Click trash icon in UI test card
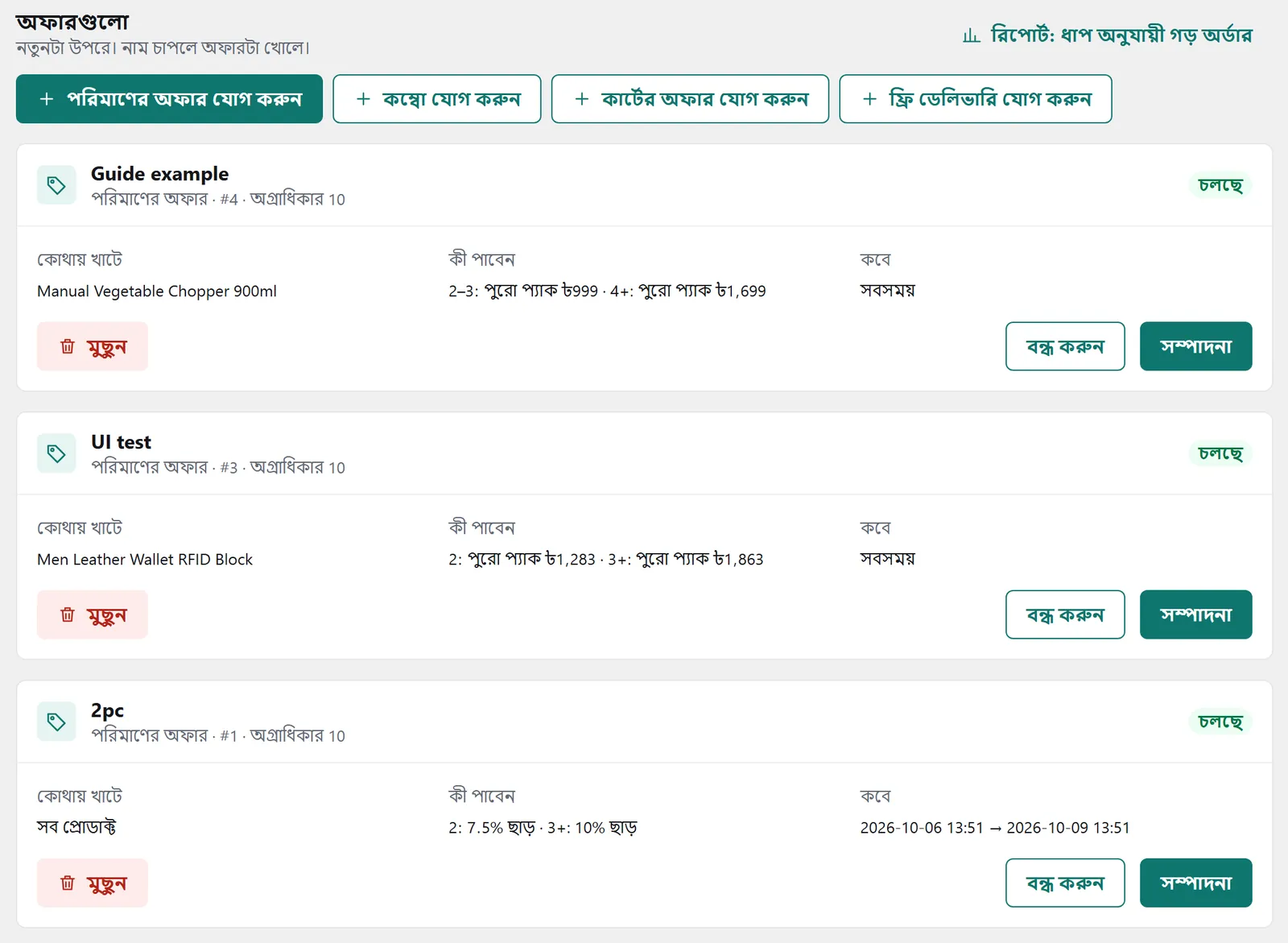 click(68, 614)
